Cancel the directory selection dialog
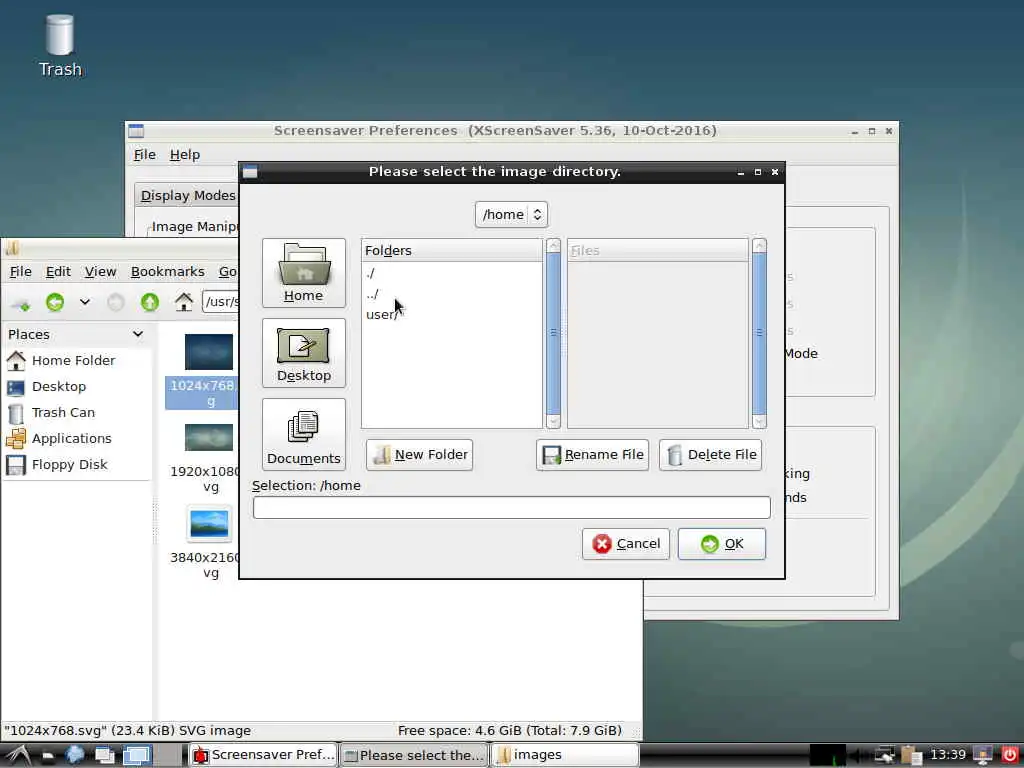The image size is (1024, 768). tap(626, 544)
